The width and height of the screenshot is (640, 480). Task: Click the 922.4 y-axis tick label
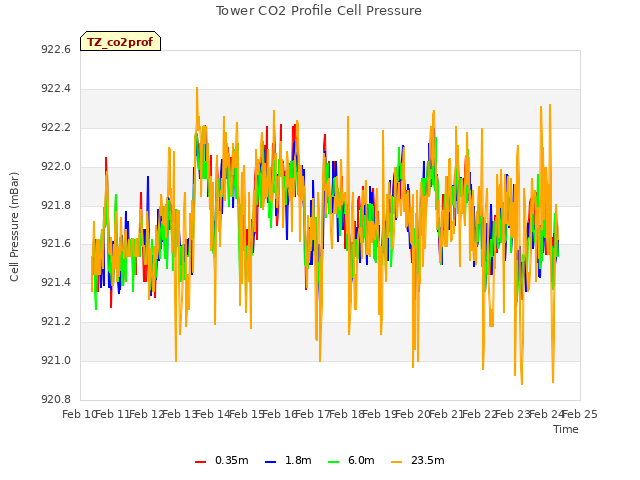(56, 89)
